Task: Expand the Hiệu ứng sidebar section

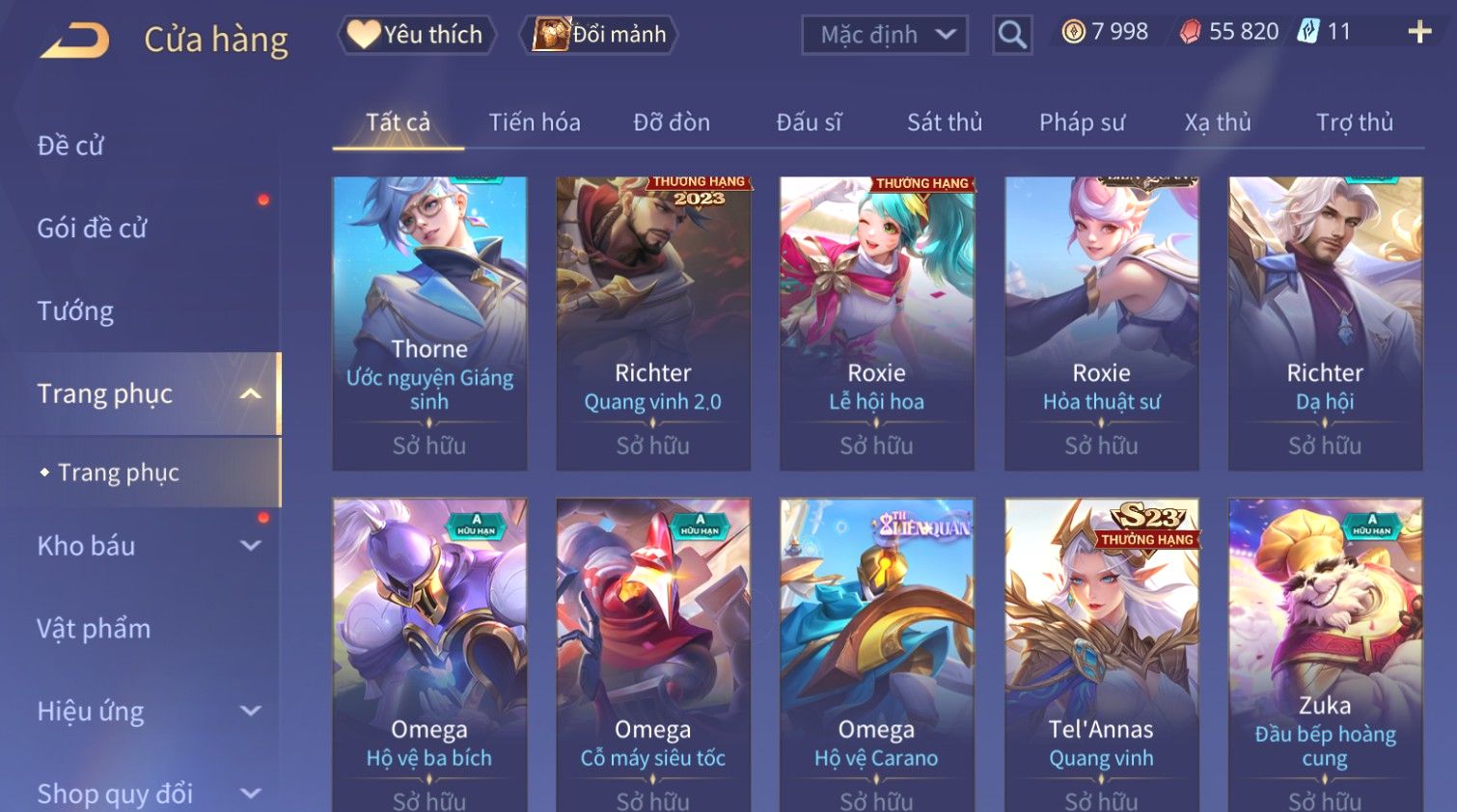Action: pyautogui.click(x=250, y=712)
